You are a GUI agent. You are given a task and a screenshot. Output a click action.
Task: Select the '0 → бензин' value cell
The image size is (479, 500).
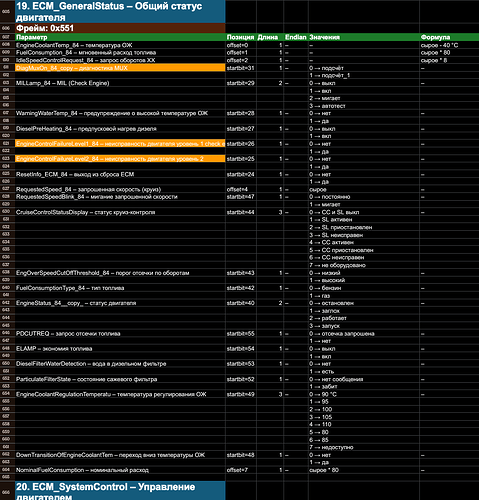pos(364,288)
